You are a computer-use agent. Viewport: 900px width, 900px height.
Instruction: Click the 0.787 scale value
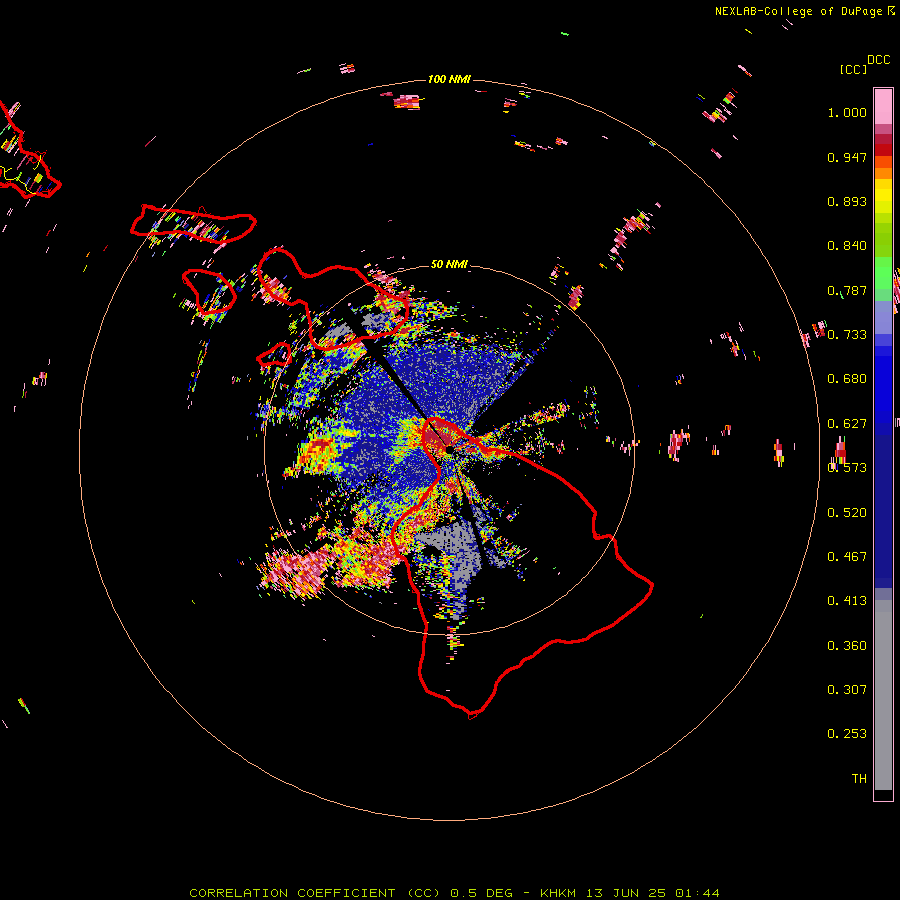click(x=847, y=290)
